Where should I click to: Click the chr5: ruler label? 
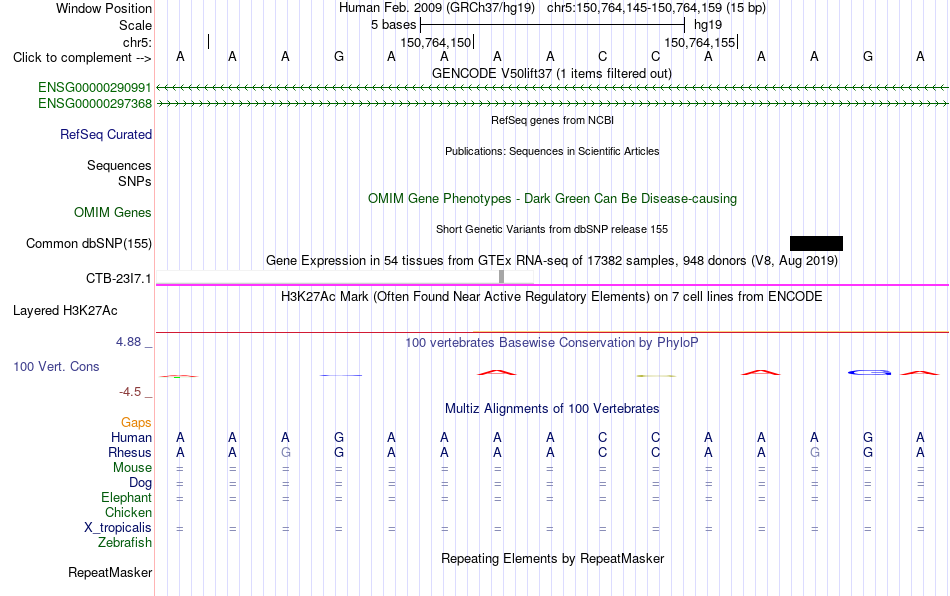(x=137, y=42)
